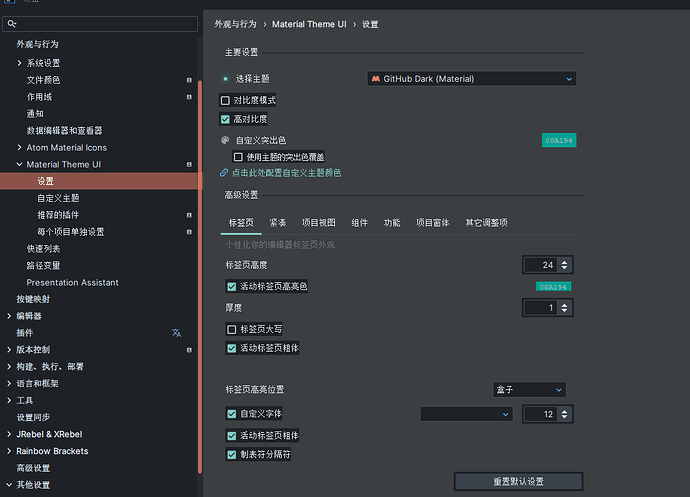Click the round icon beside 选择主题
Image resolution: width=690 pixels, height=497 pixels.
tap(225, 79)
